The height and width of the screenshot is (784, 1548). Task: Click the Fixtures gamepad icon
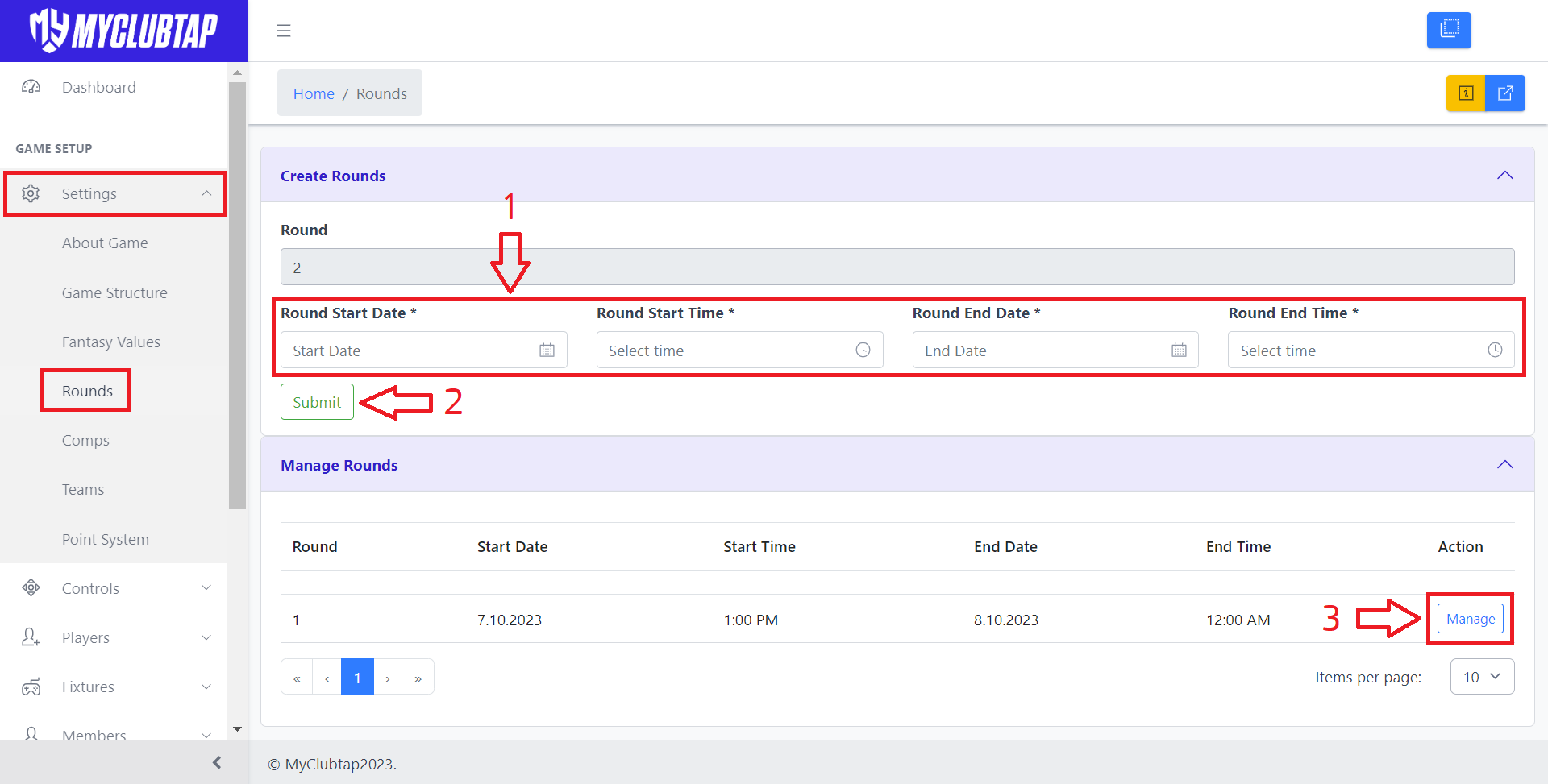(x=31, y=687)
